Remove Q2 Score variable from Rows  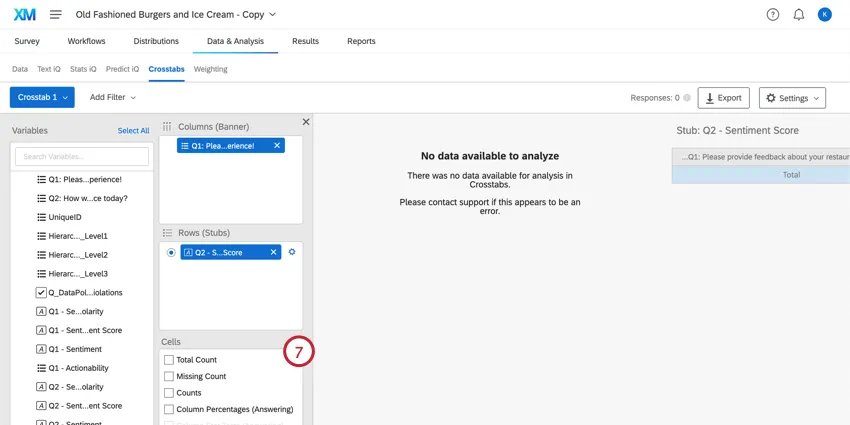point(274,252)
